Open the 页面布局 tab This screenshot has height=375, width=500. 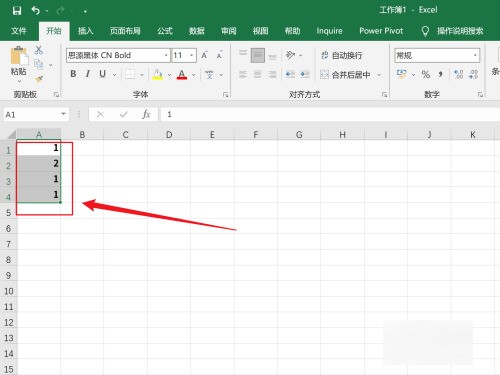(x=125, y=31)
